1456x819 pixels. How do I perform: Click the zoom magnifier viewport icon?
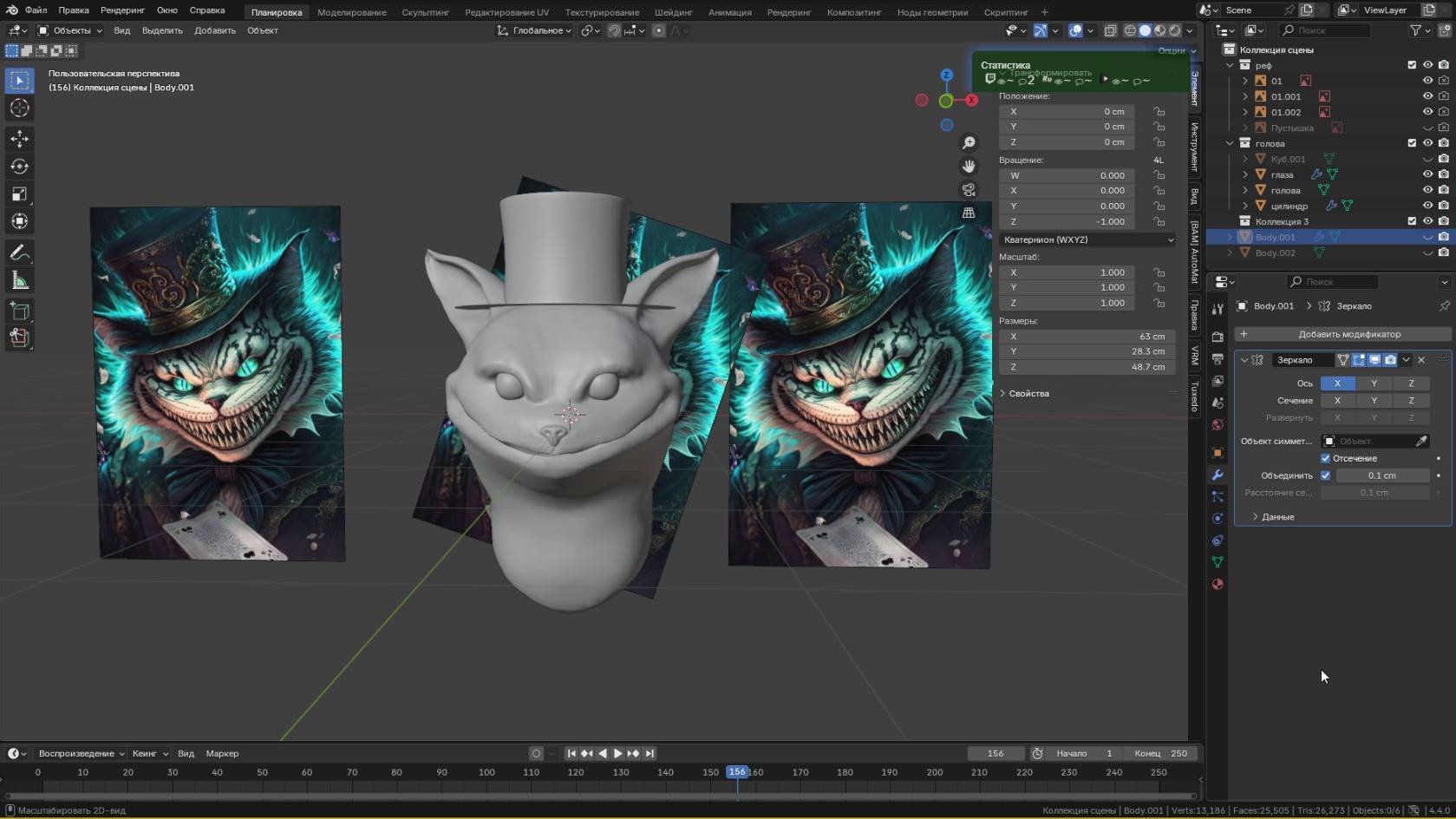(969, 143)
